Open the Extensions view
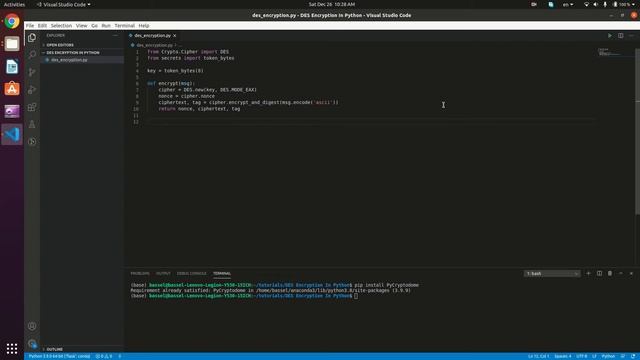640x360 pixels. click(32, 107)
